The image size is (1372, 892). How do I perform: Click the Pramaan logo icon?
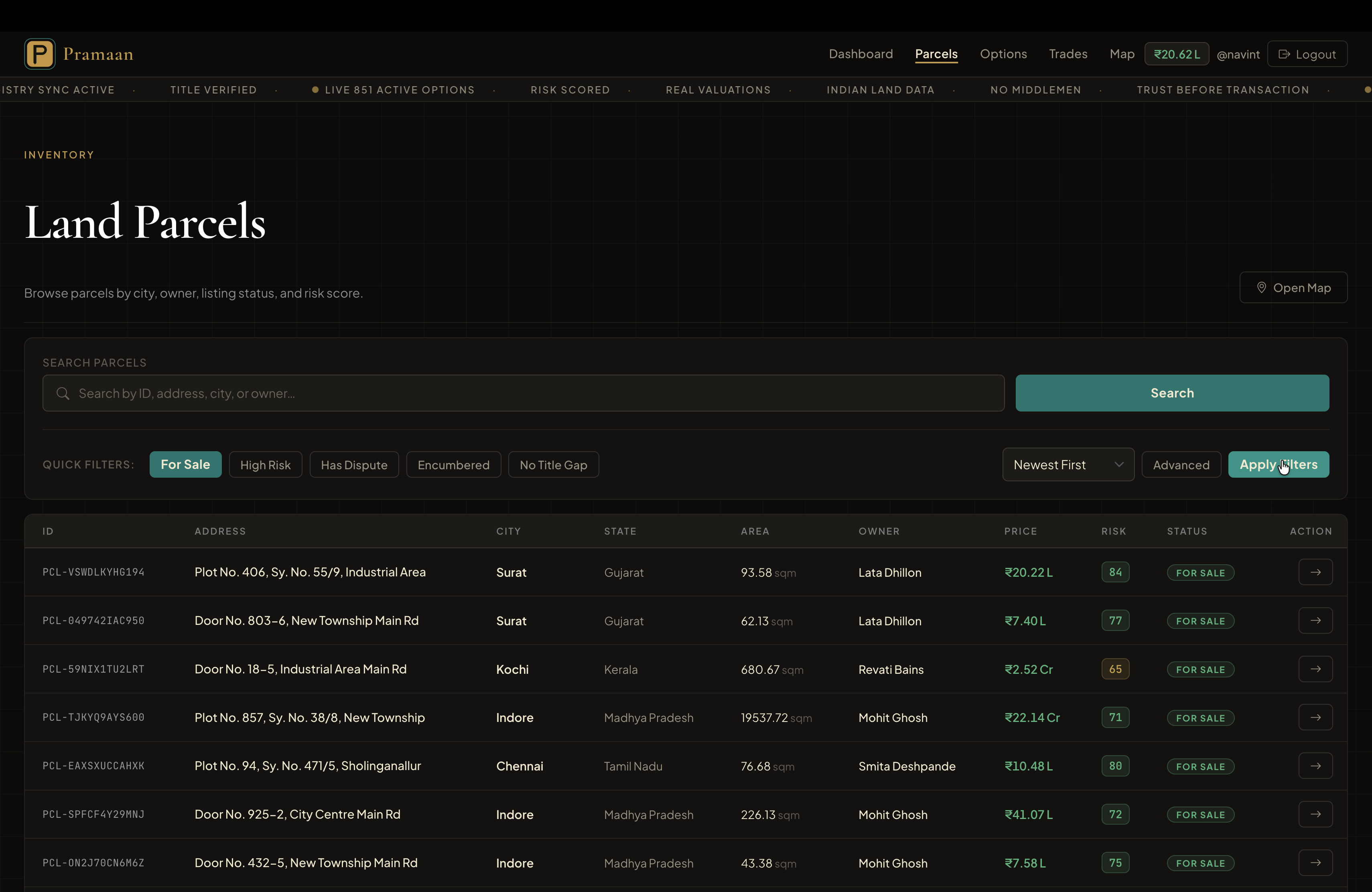(40, 54)
